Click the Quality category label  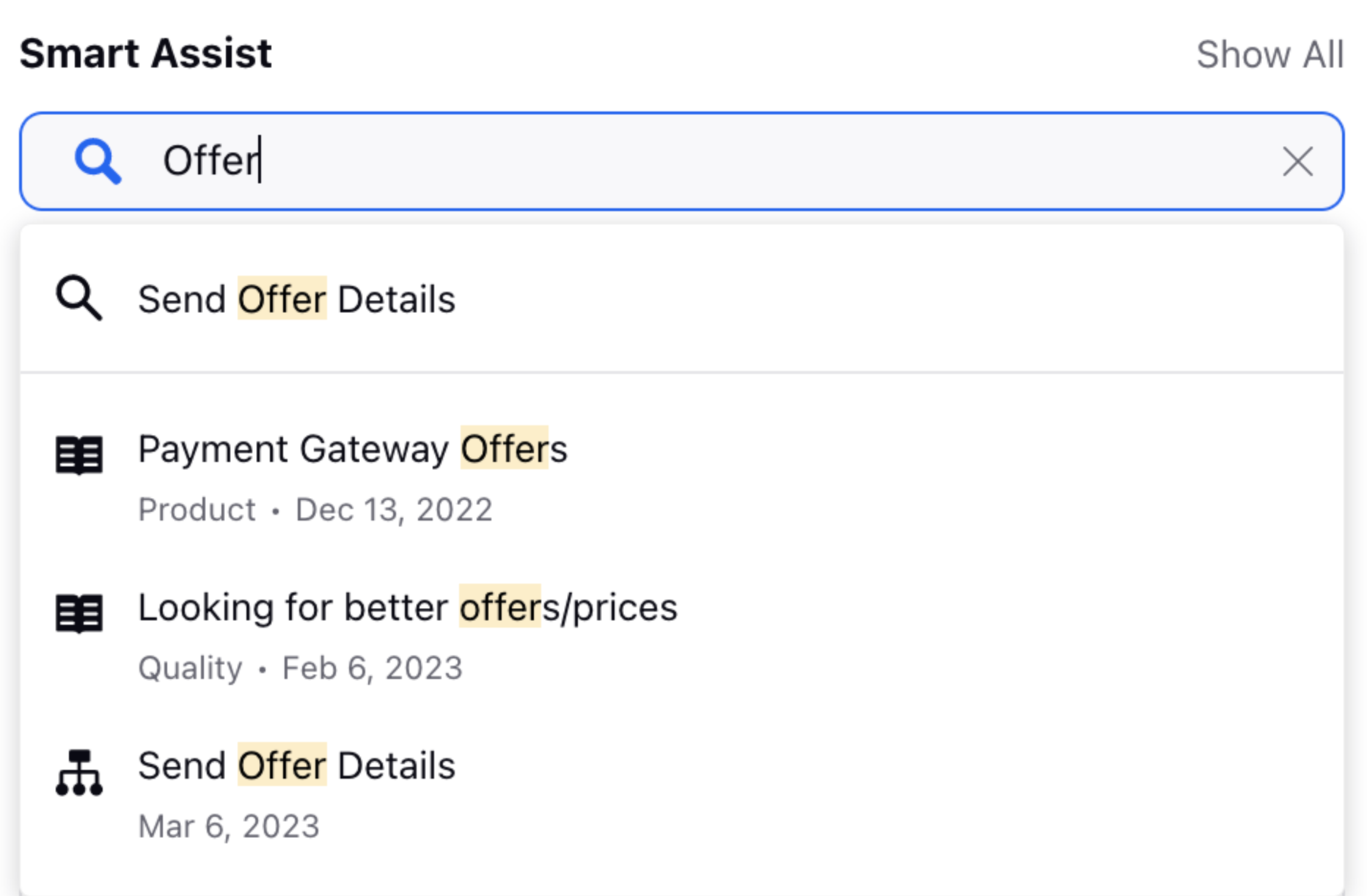click(190, 668)
